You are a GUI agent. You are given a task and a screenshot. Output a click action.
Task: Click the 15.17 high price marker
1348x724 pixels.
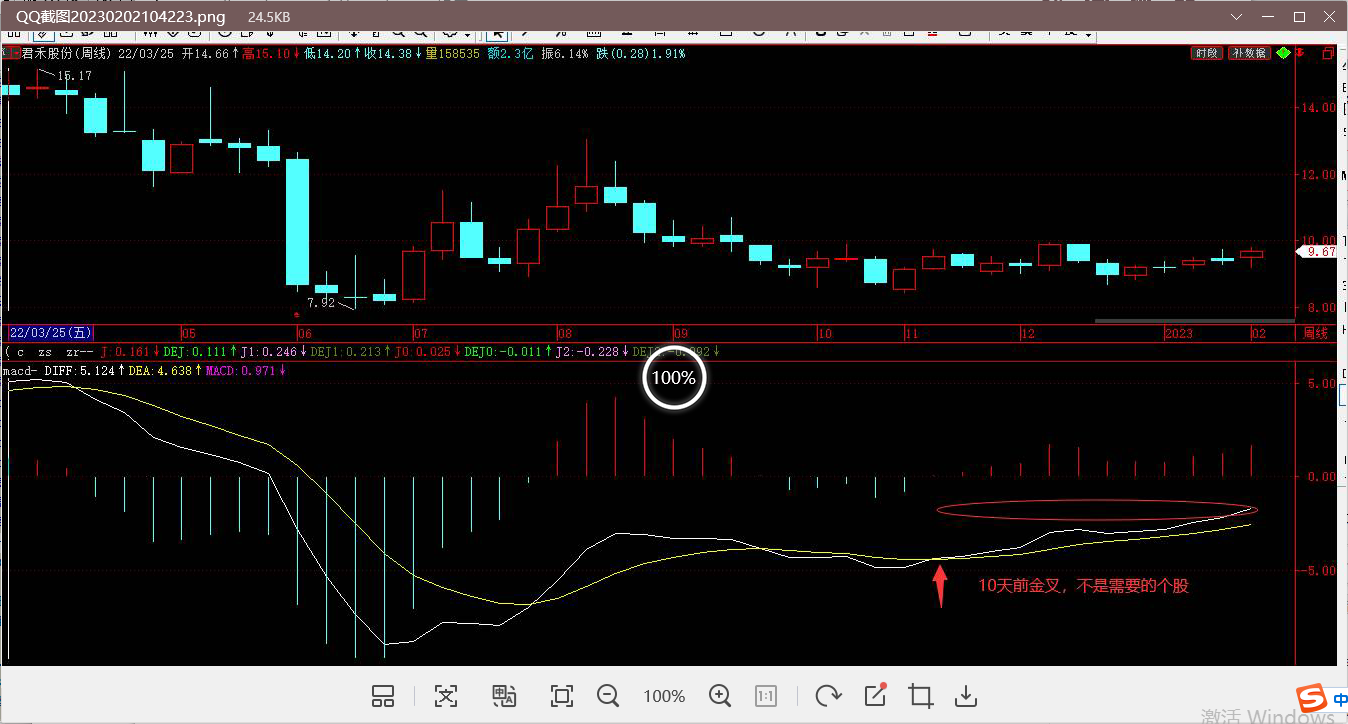[x=74, y=76]
